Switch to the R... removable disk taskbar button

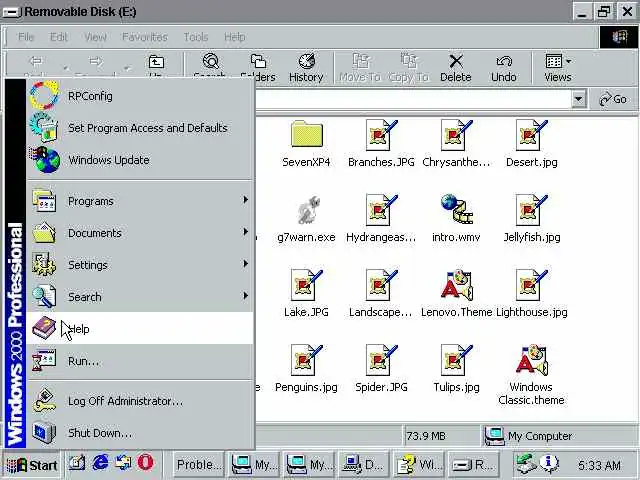[x=473, y=465]
